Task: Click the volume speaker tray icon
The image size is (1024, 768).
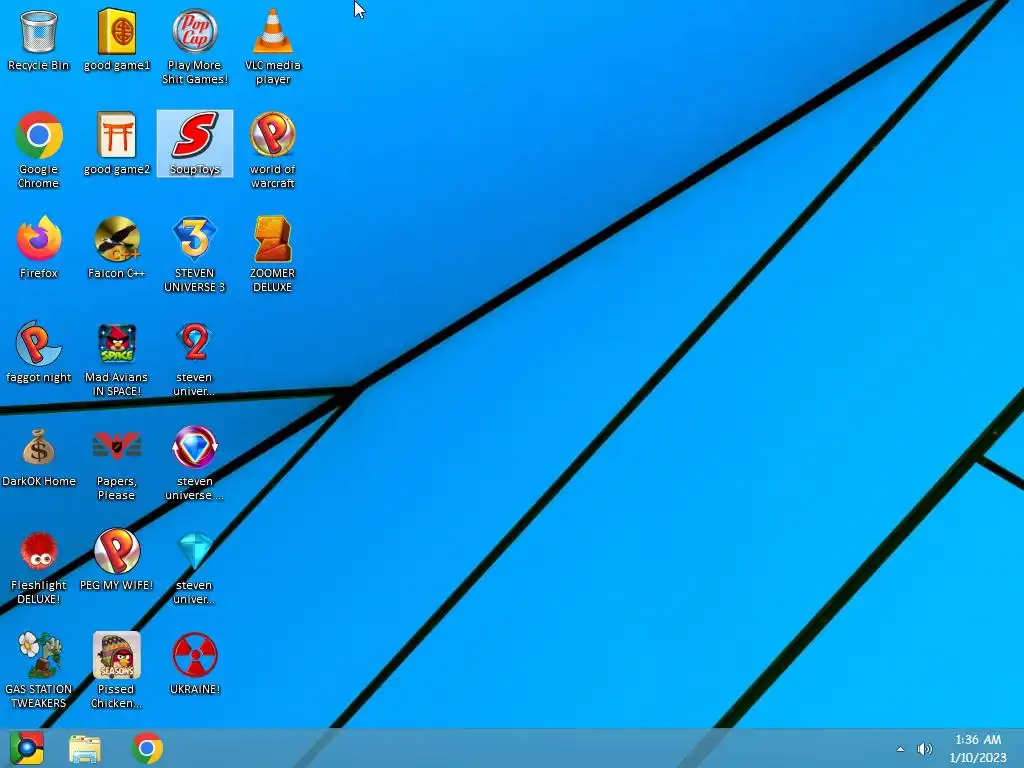Action: point(925,749)
